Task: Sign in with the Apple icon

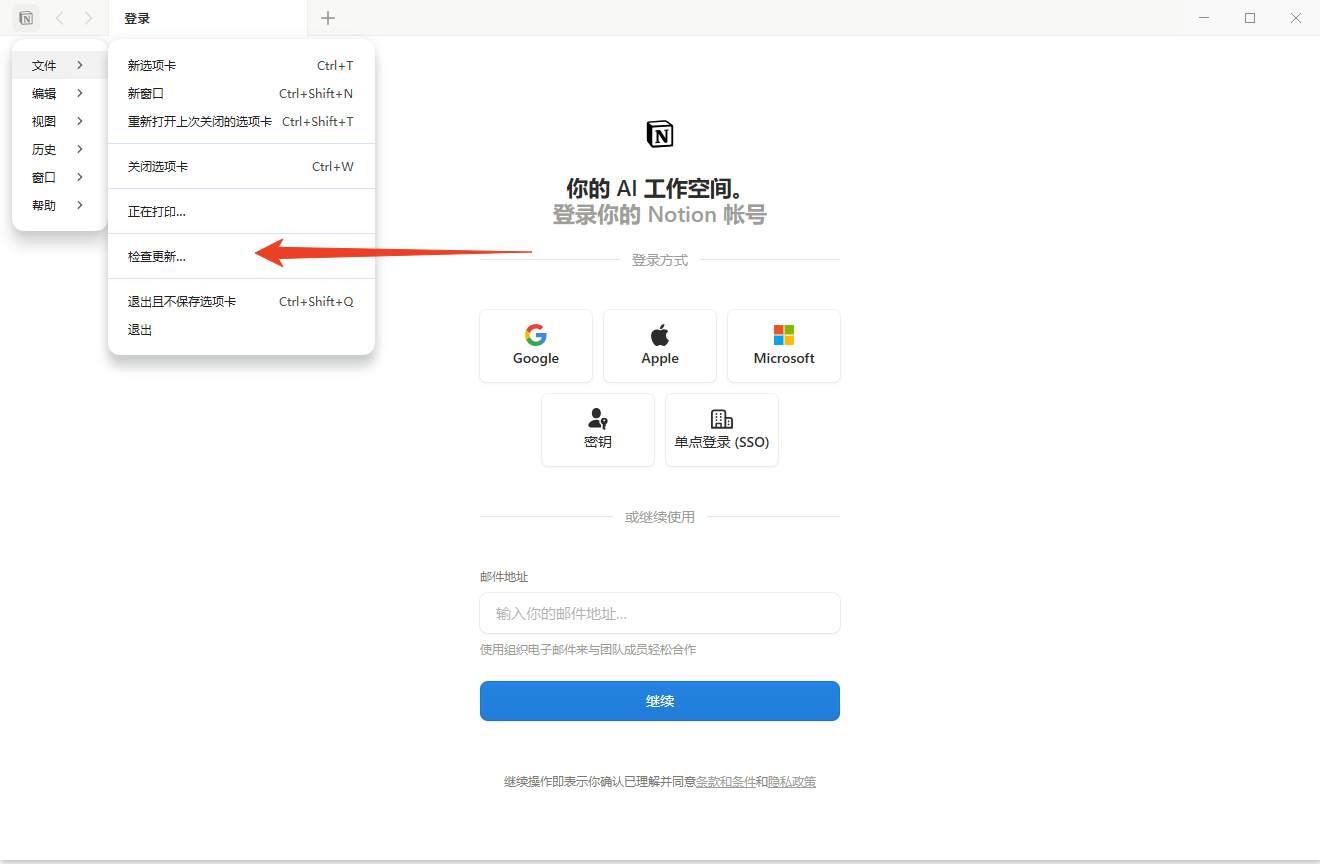Action: click(x=660, y=345)
